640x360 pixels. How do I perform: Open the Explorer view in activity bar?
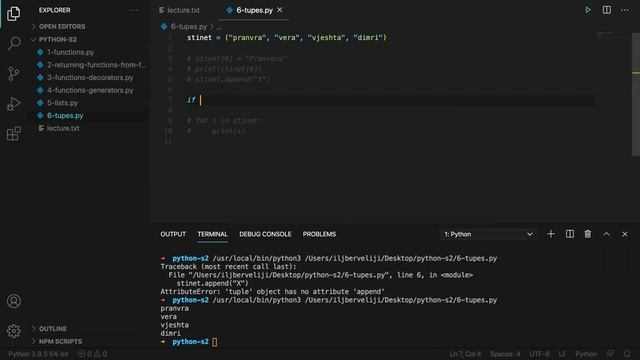[13, 13]
